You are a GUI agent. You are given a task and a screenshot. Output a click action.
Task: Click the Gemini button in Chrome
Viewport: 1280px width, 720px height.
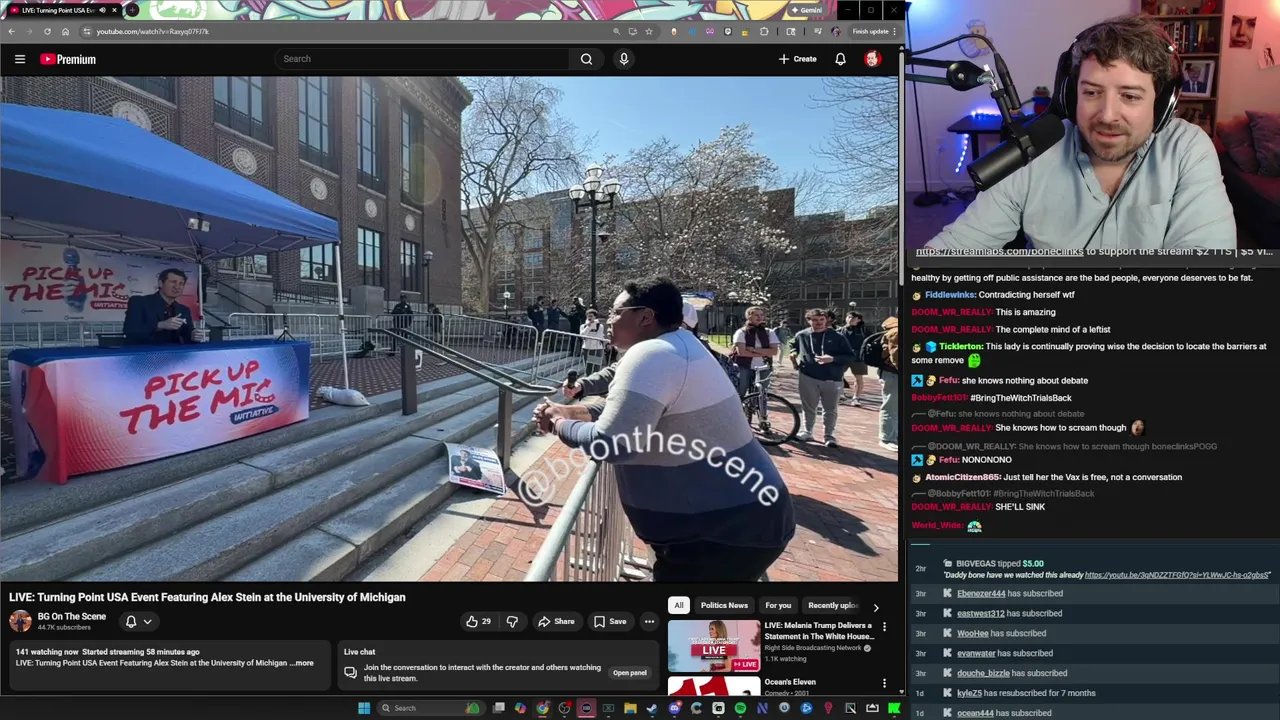[806, 10]
